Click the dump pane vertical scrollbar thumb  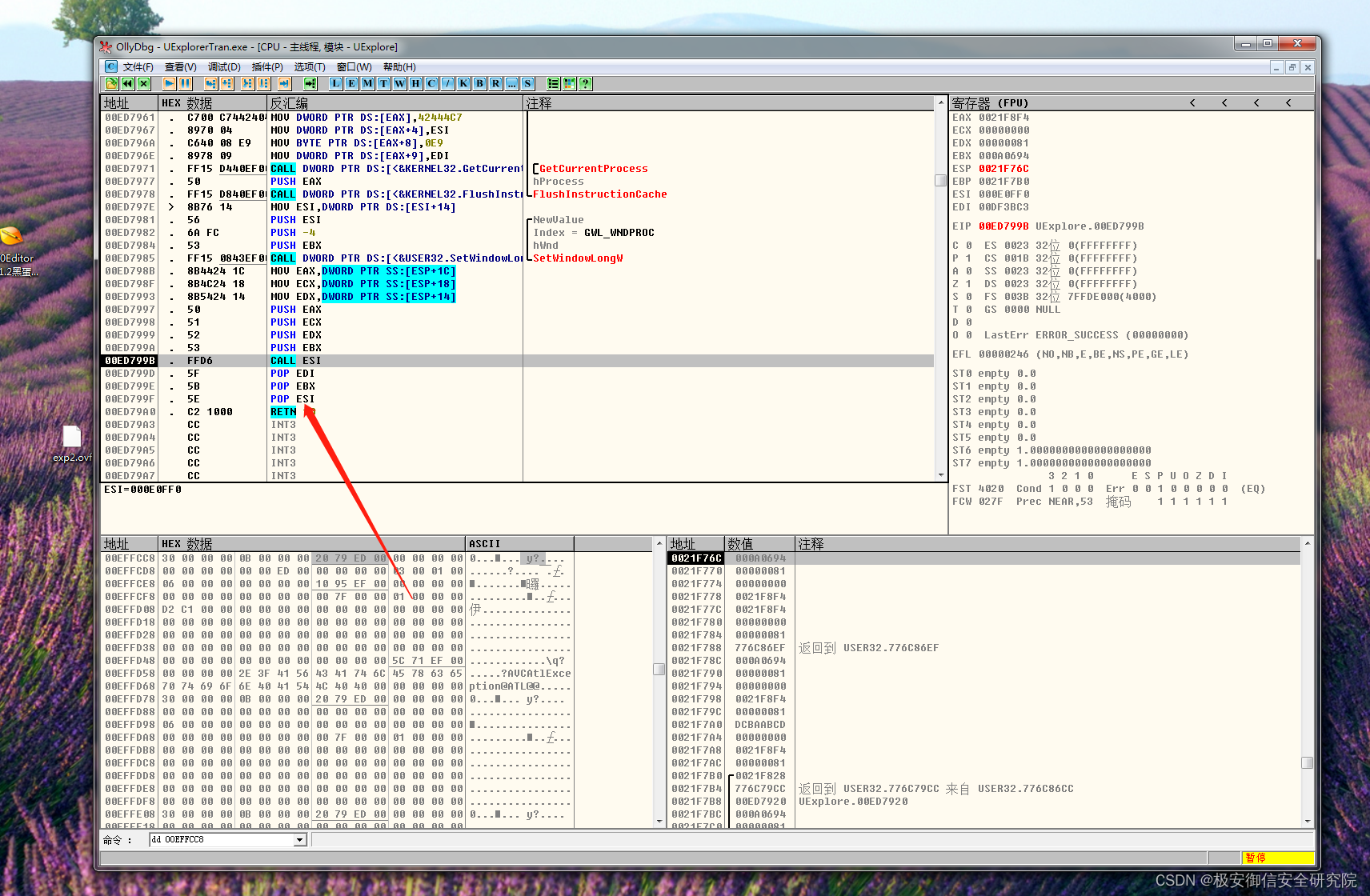coord(659,670)
